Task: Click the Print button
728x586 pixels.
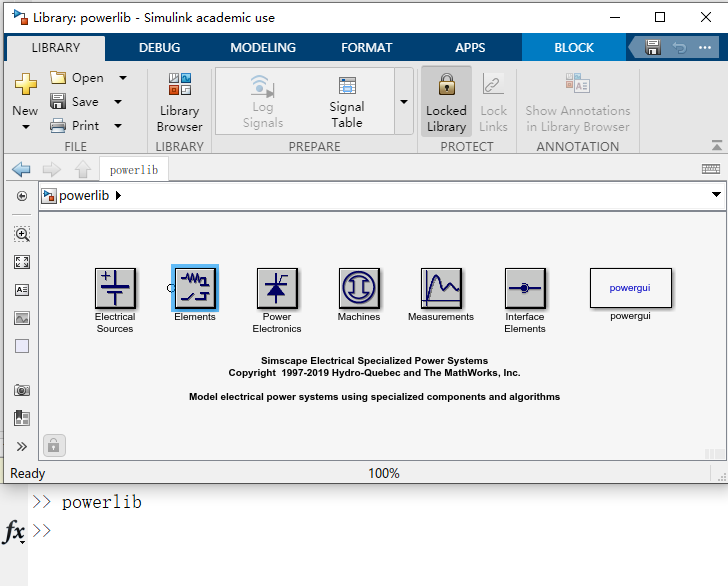Action: (74, 125)
